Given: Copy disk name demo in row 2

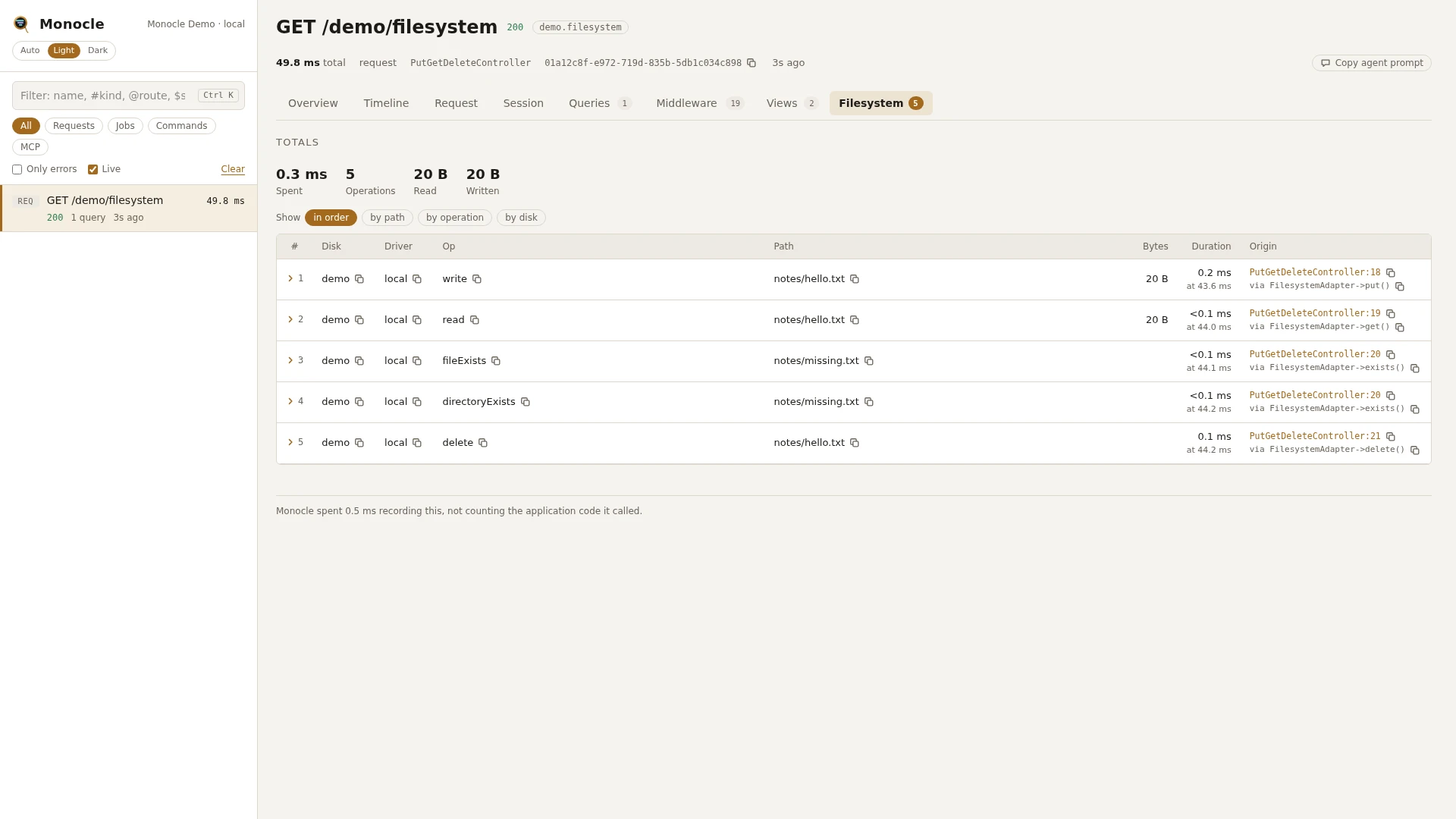Looking at the screenshot, I should pos(359,320).
